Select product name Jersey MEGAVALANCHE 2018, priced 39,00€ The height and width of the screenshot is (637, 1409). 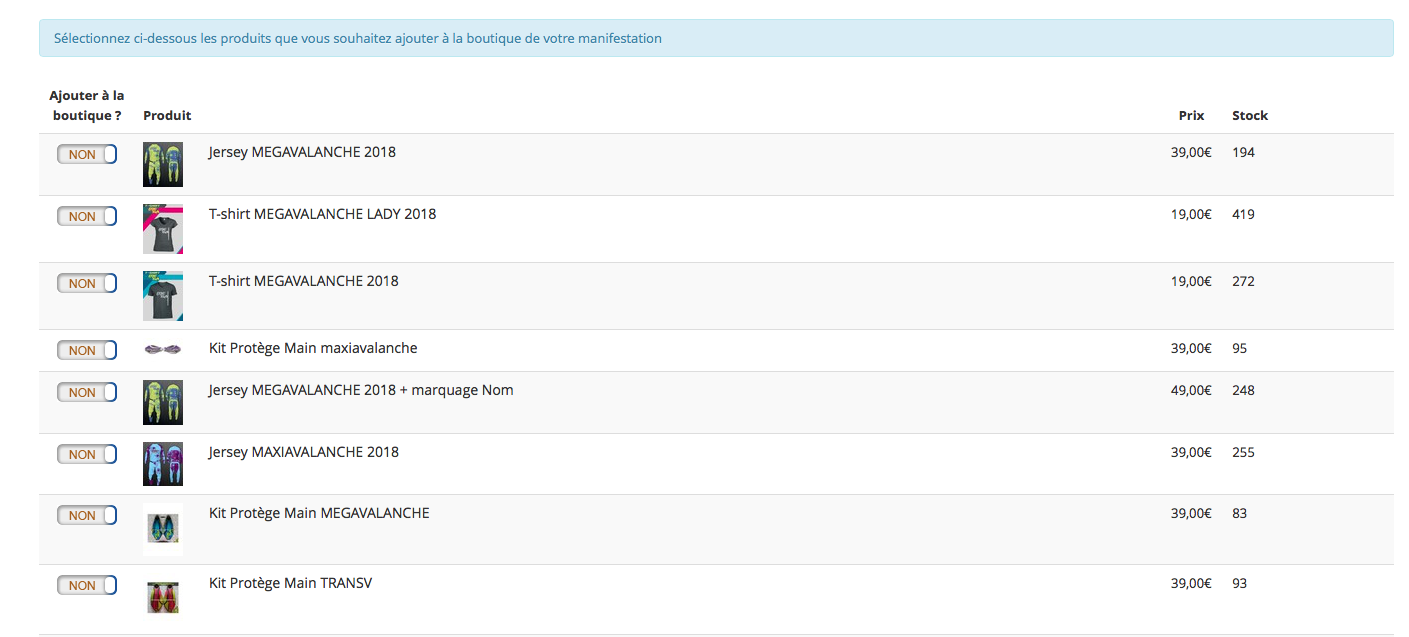[302, 152]
